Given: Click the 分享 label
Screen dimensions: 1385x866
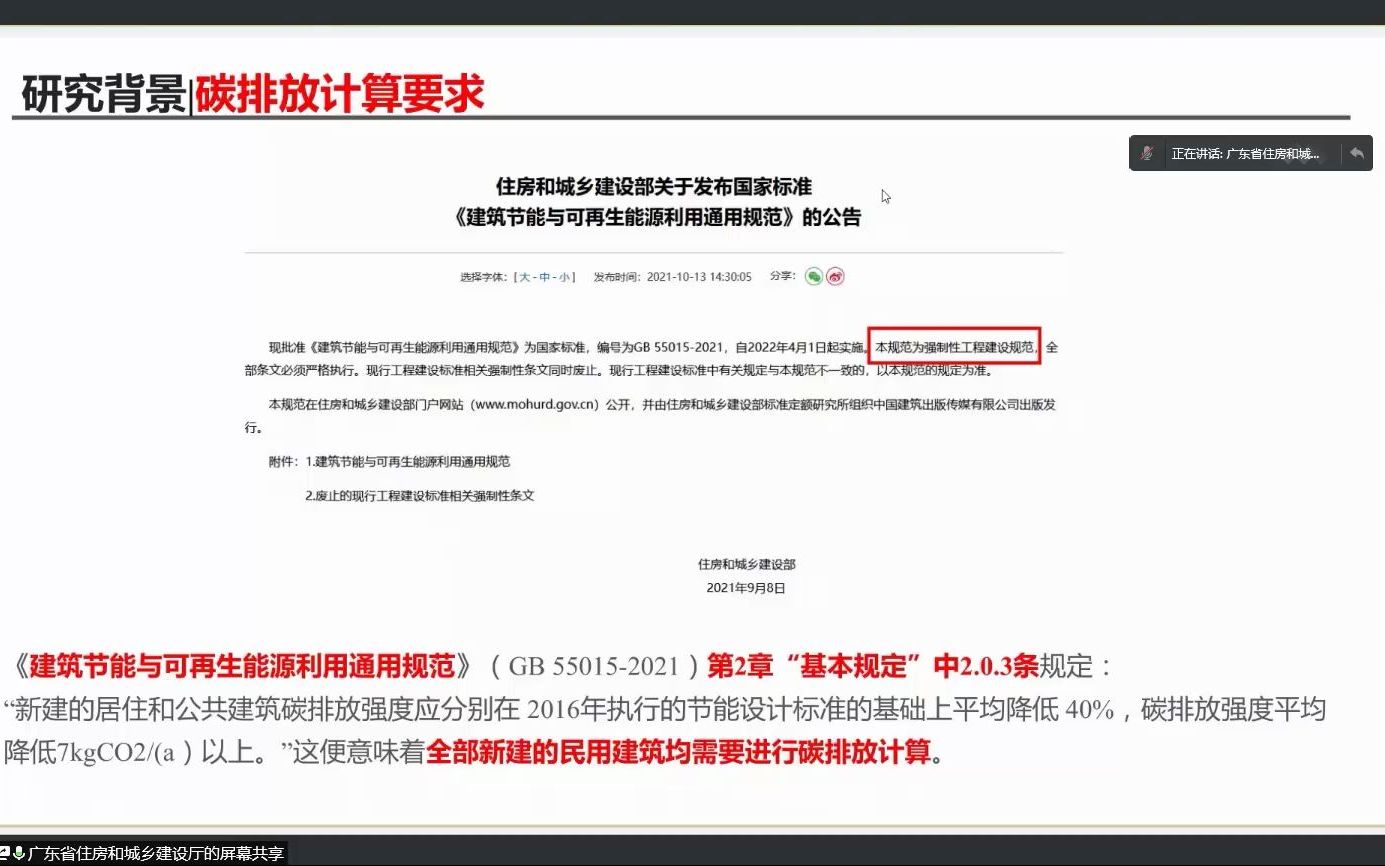Looking at the screenshot, I should [782, 276].
